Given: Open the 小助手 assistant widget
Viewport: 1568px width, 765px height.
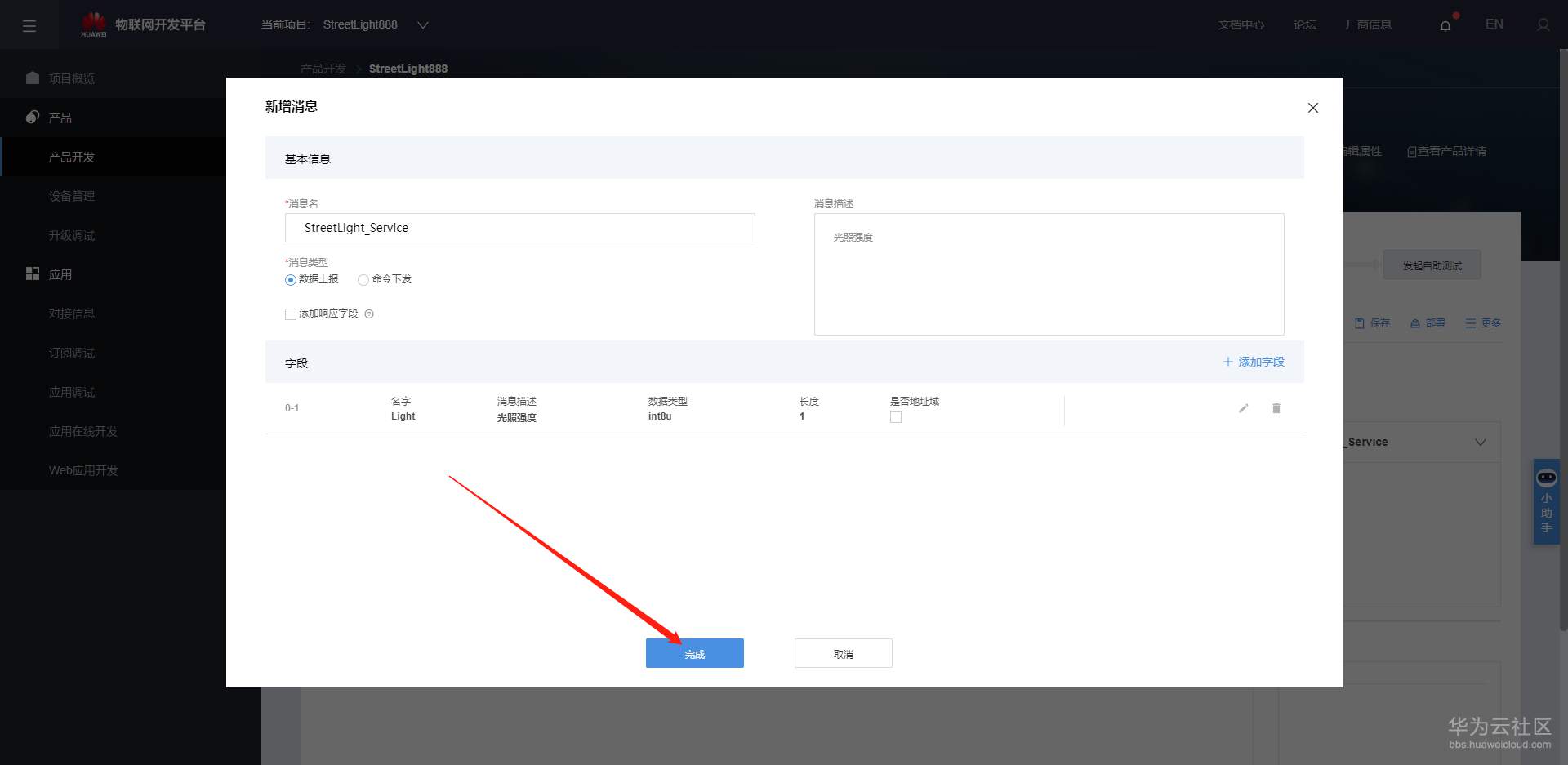Looking at the screenshot, I should tap(1546, 501).
